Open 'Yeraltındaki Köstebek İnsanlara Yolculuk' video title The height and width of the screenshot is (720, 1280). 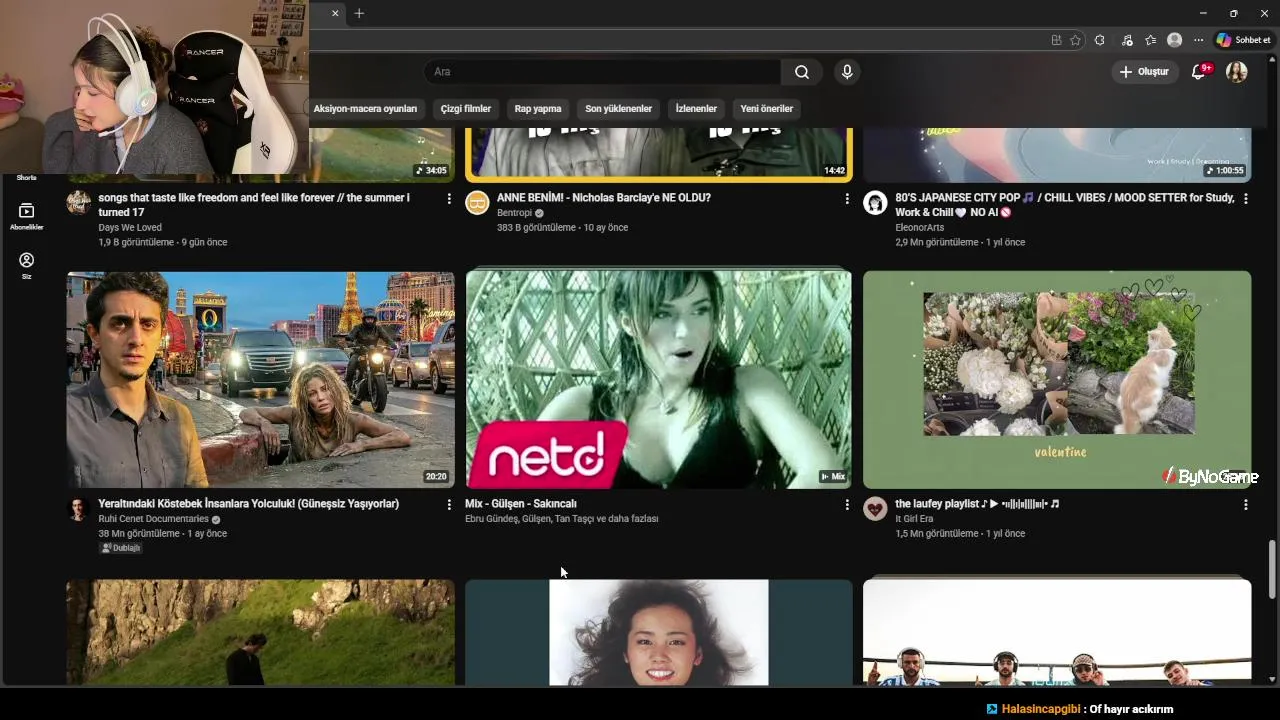click(x=248, y=504)
